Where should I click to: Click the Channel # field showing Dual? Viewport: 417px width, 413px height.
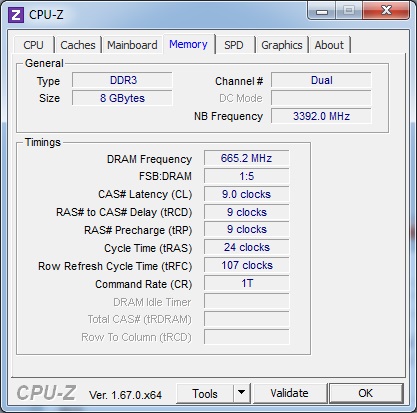[x=321, y=80]
